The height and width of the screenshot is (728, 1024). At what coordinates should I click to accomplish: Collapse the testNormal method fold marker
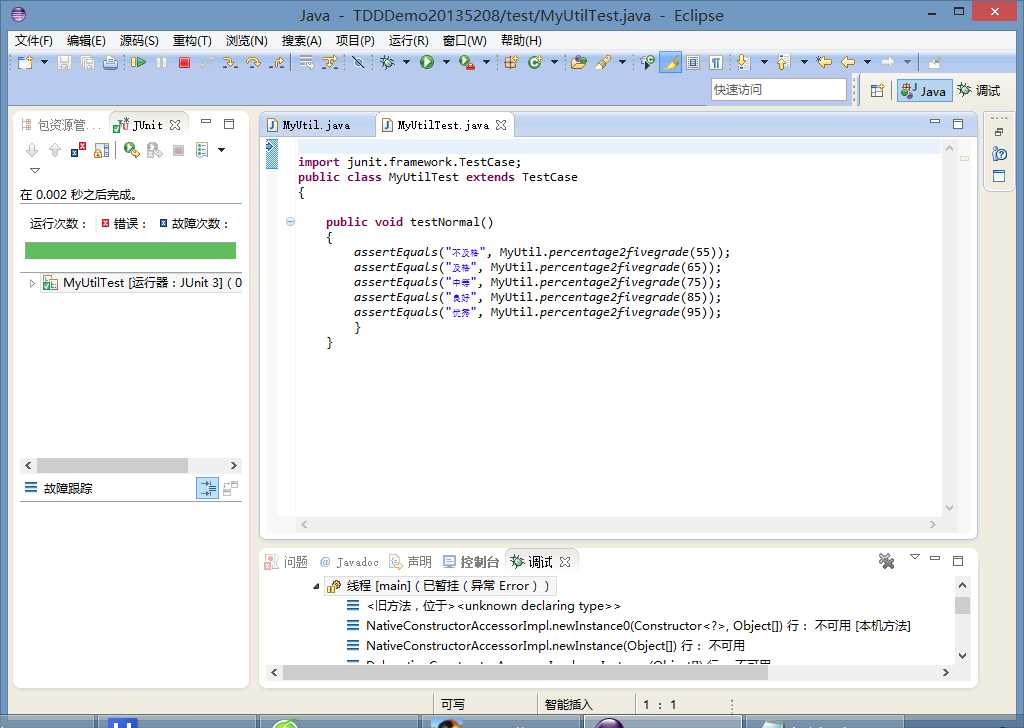click(290, 221)
